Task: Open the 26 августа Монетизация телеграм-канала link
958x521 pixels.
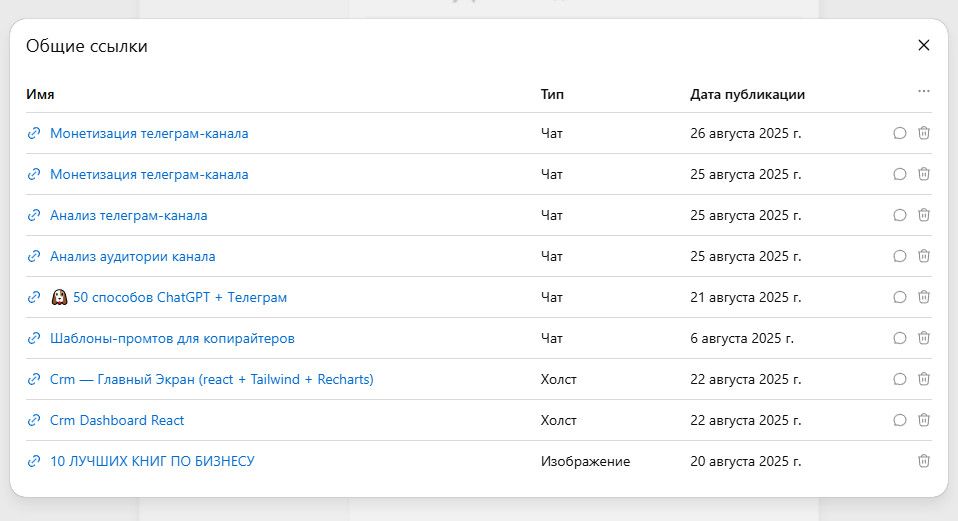Action: (x=149, y=133)
